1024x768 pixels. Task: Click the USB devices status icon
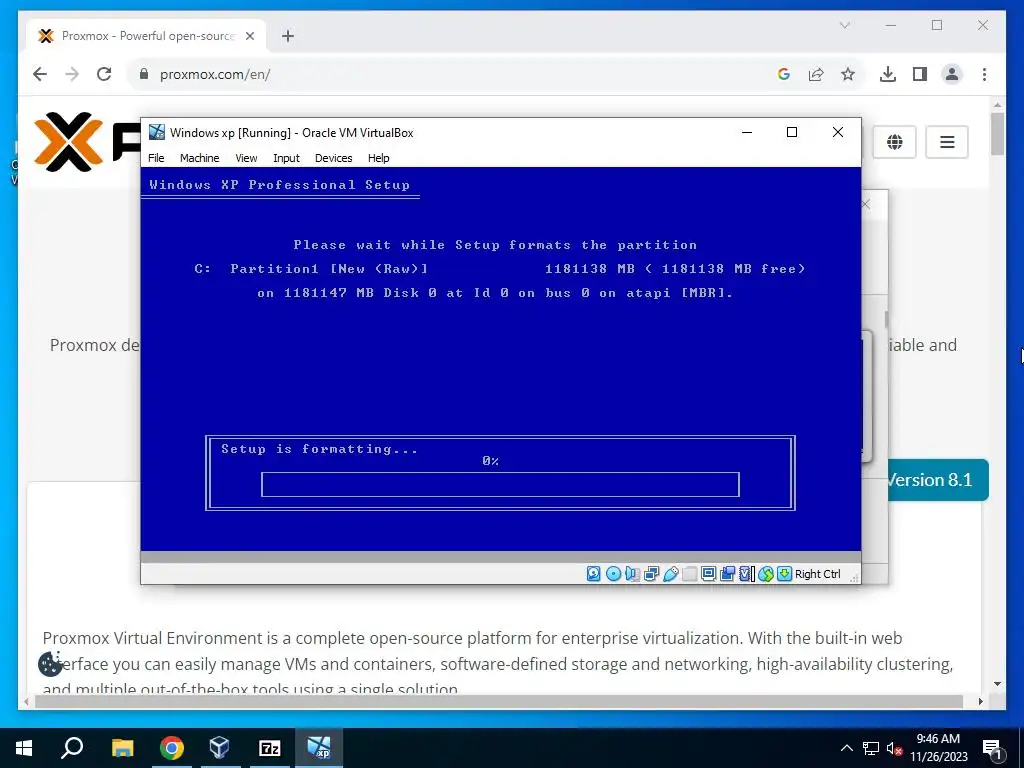coord(671,573)
